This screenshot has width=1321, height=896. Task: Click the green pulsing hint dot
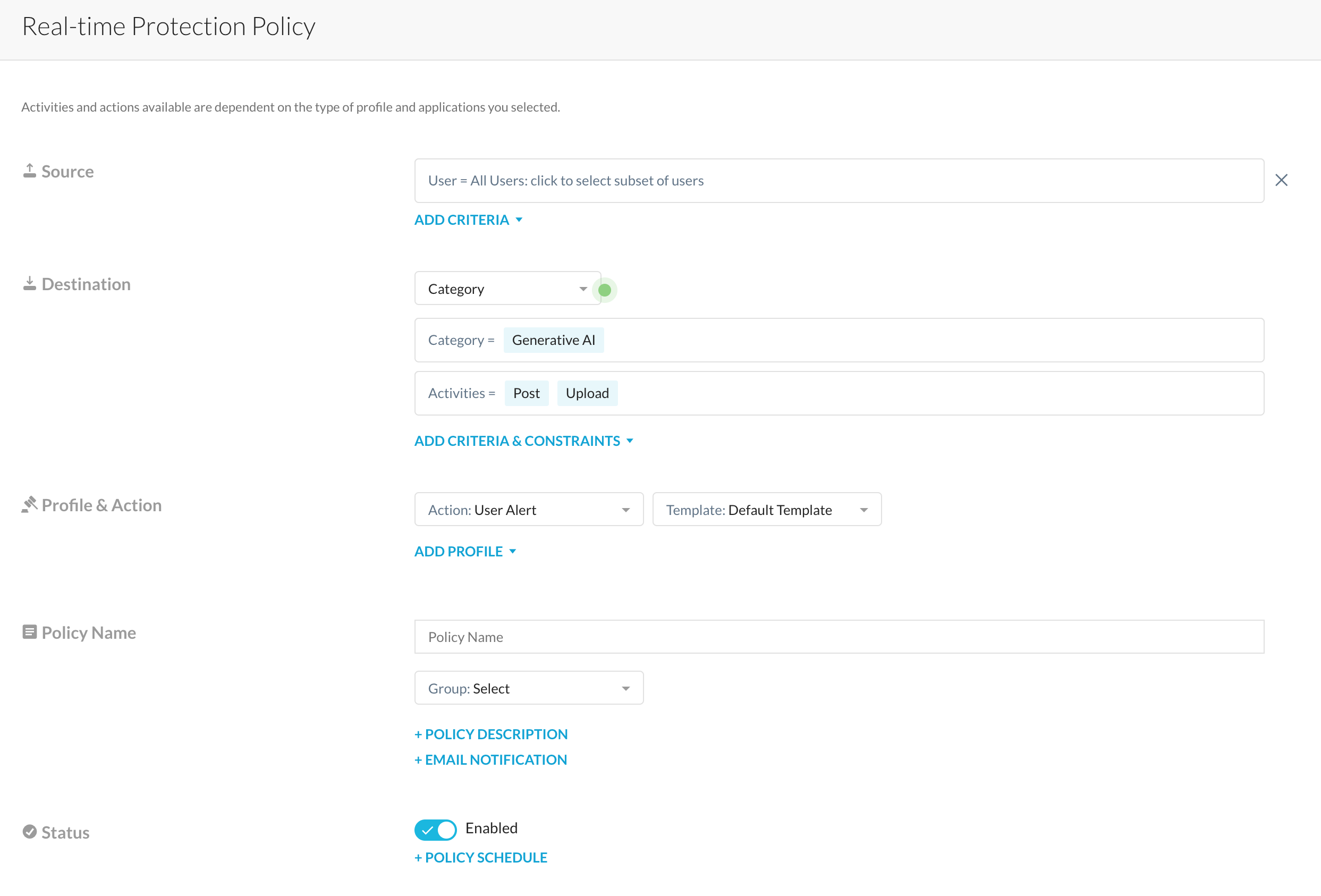click(x=604, y=290)
